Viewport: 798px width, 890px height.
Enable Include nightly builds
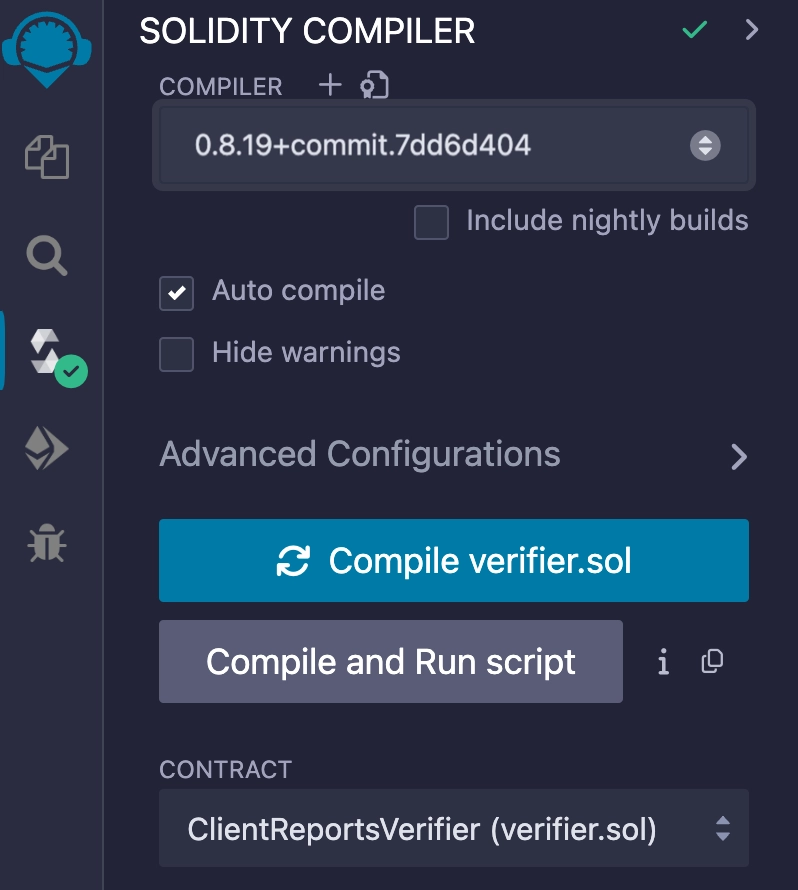[431, 222]
